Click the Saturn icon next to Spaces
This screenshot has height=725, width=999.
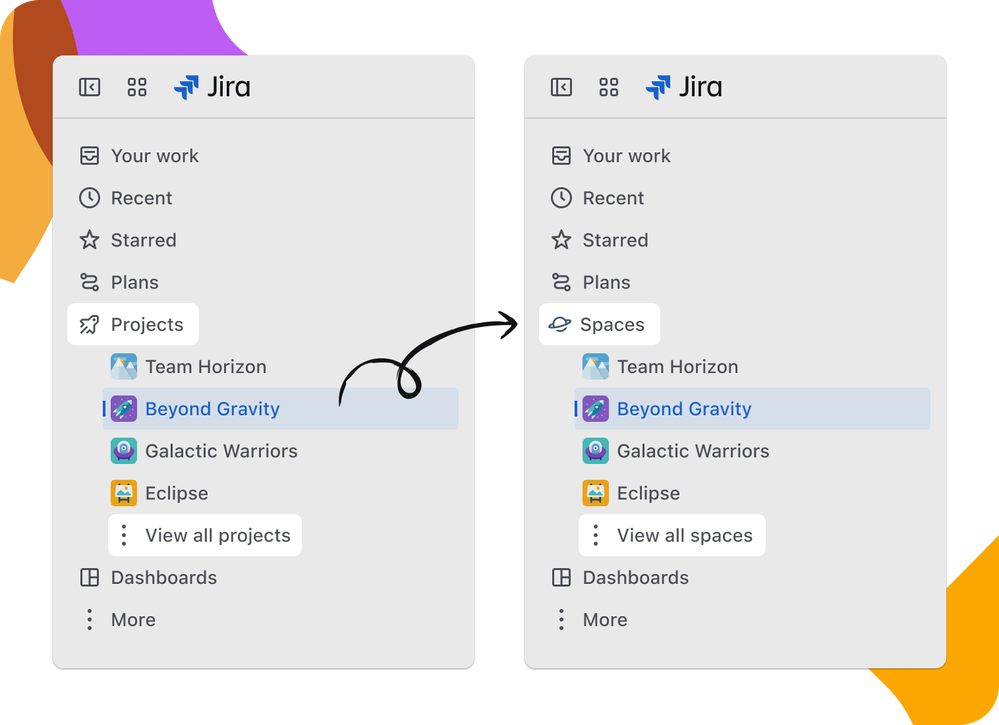[x=561, y=324]
